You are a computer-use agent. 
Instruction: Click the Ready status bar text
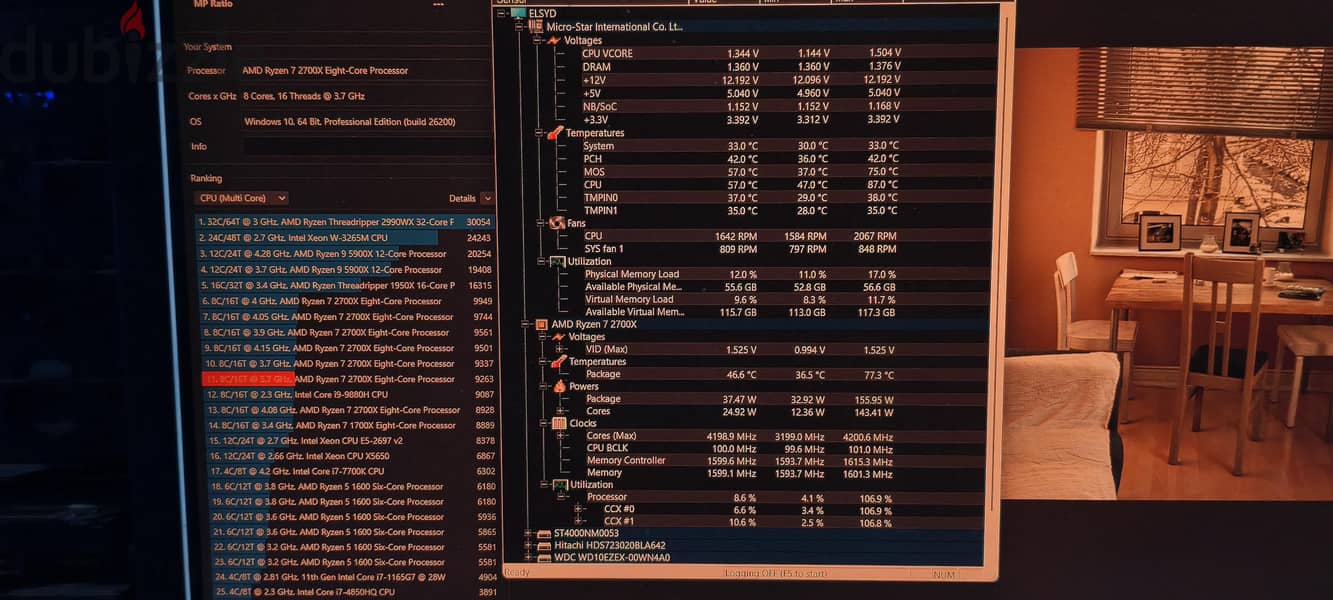click(517, 573)
